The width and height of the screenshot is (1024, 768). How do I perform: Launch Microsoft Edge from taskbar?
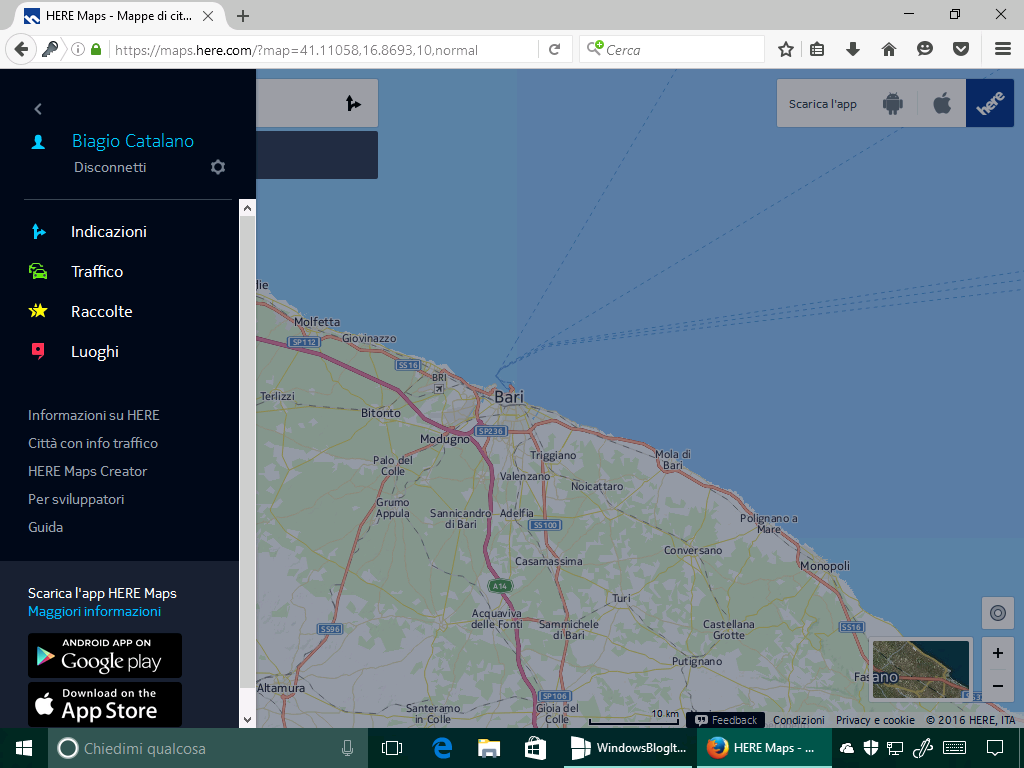(442, 748)
